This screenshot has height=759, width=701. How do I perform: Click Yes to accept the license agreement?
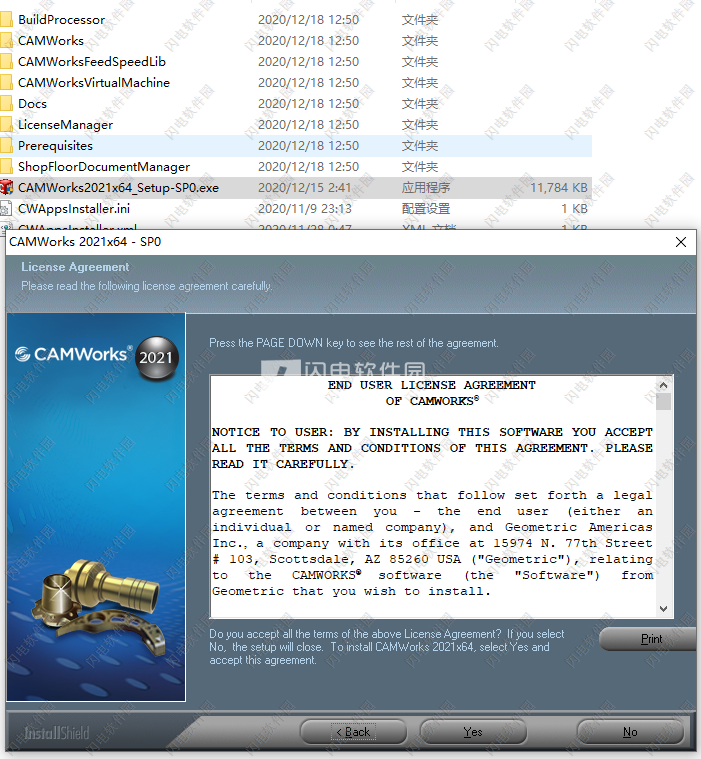[x=473, y=732]
